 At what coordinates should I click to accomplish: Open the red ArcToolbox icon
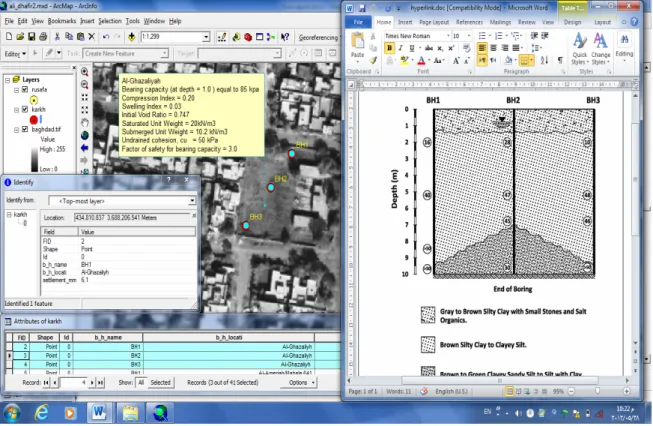[x=248, y=37]
